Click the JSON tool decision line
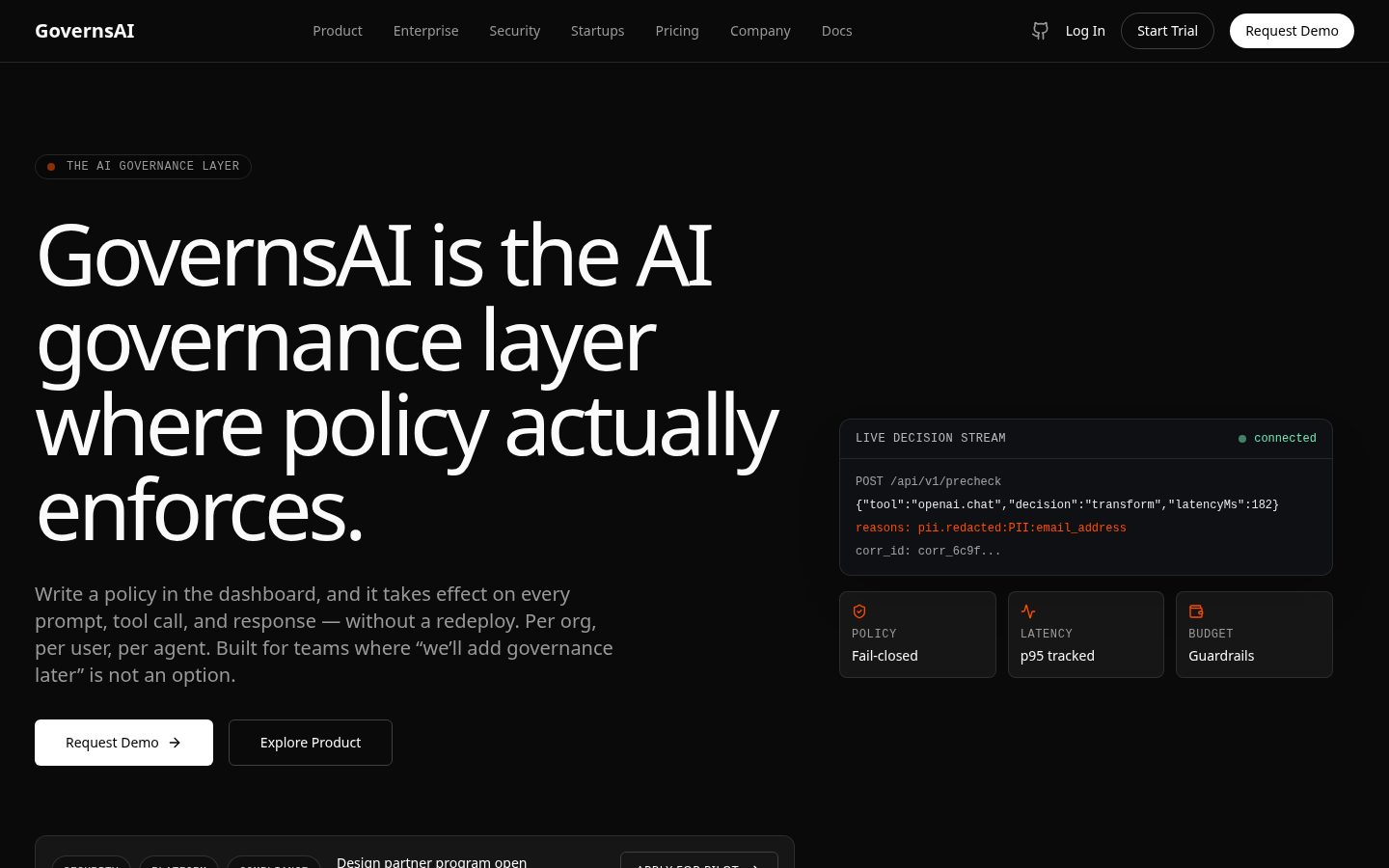 tap(1067, 504)
